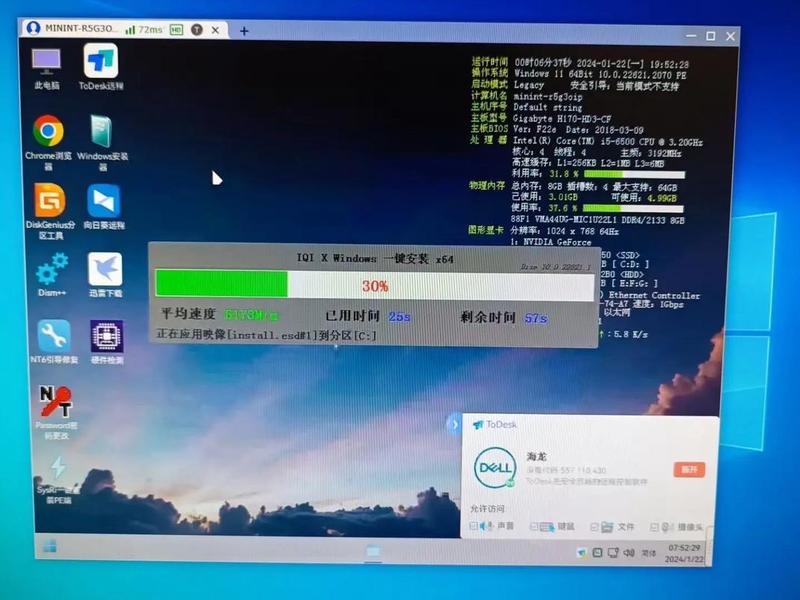The height and width of the screenshot is (600, 800).
Task: Click the memory 使用率 37.6% bar
Action: point(633,208)
